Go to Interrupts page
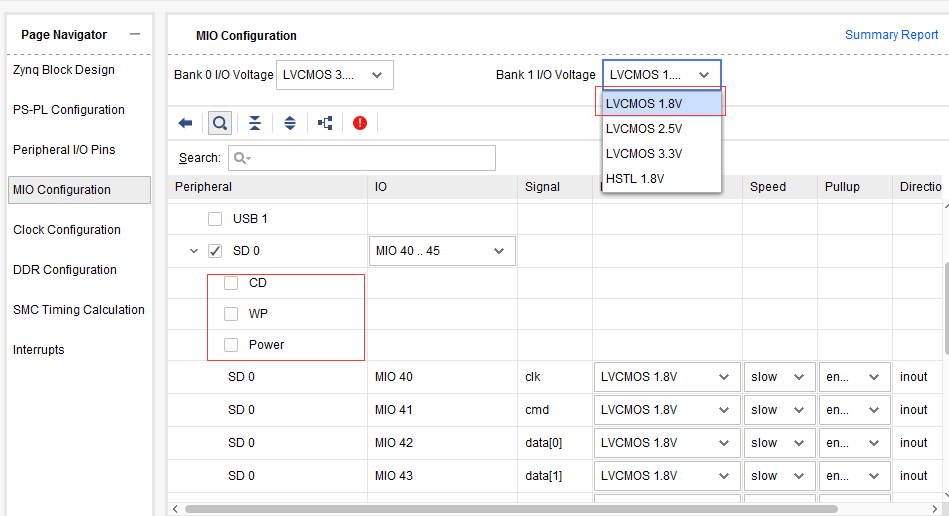Viewport: 949px width, 516px height. pos(38,350)
